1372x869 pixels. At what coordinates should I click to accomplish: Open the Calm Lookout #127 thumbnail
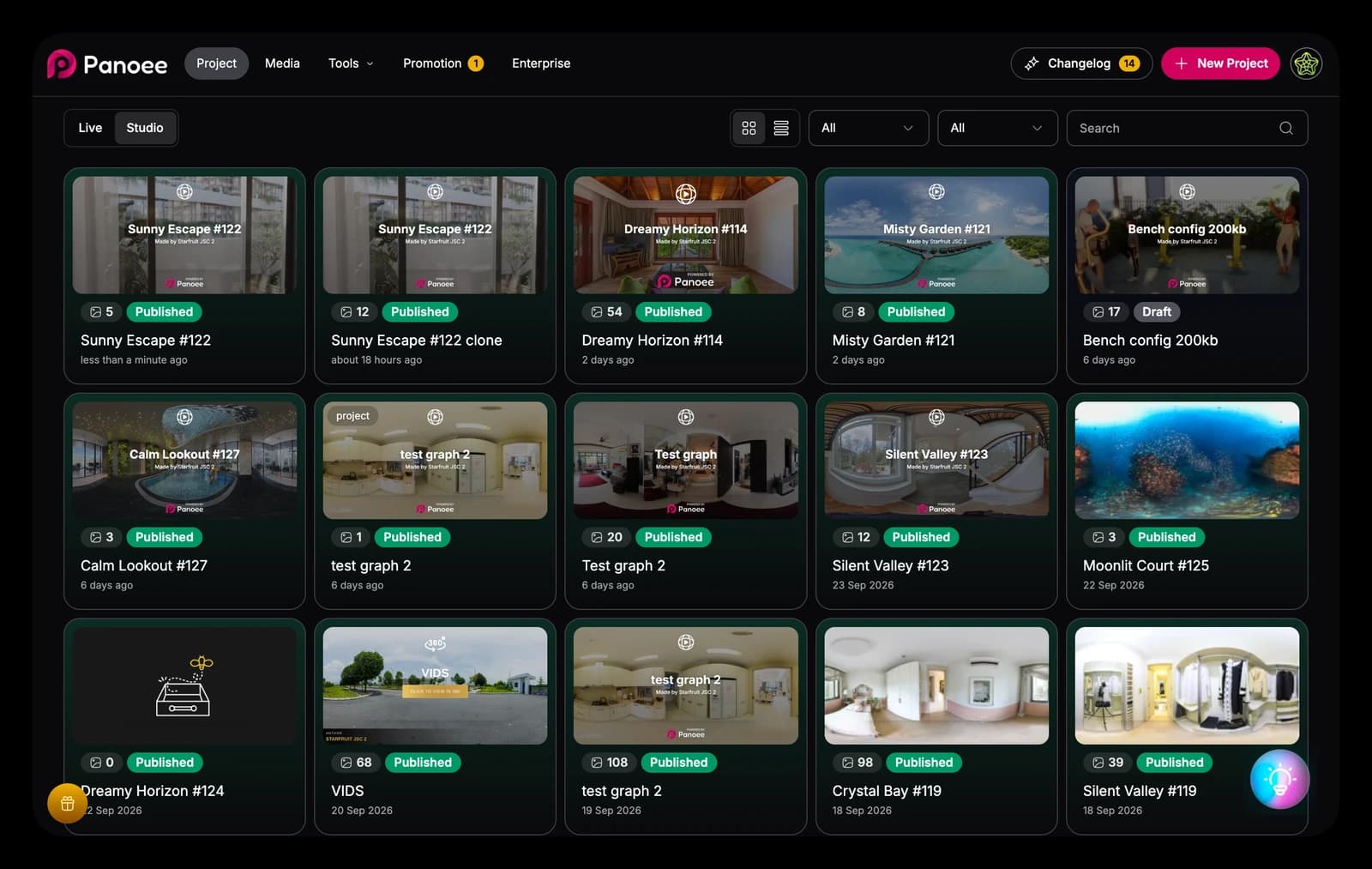184,461
